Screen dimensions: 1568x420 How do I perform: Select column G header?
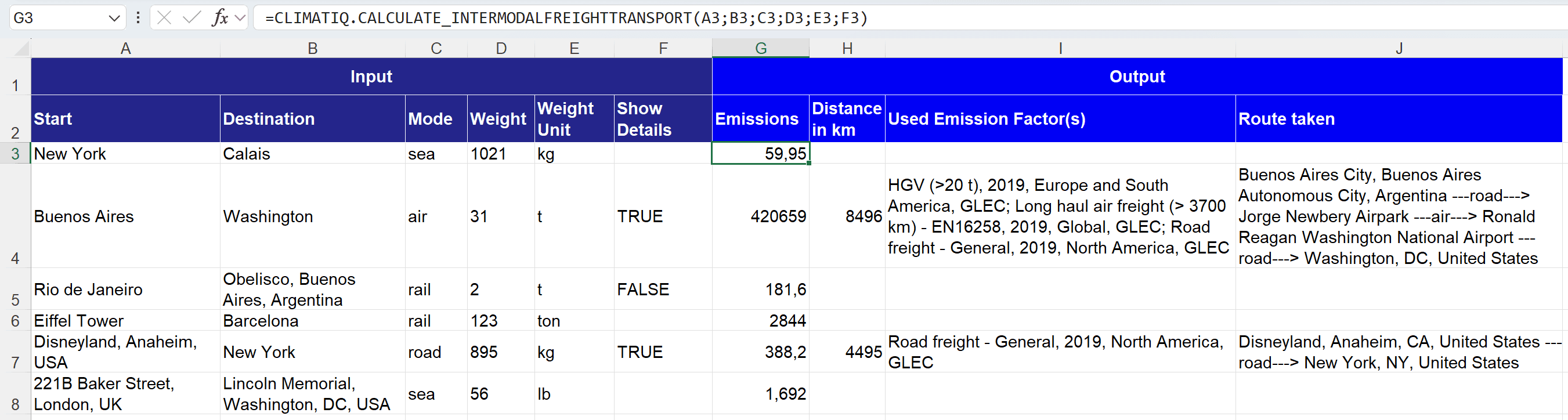coord(760,48)
